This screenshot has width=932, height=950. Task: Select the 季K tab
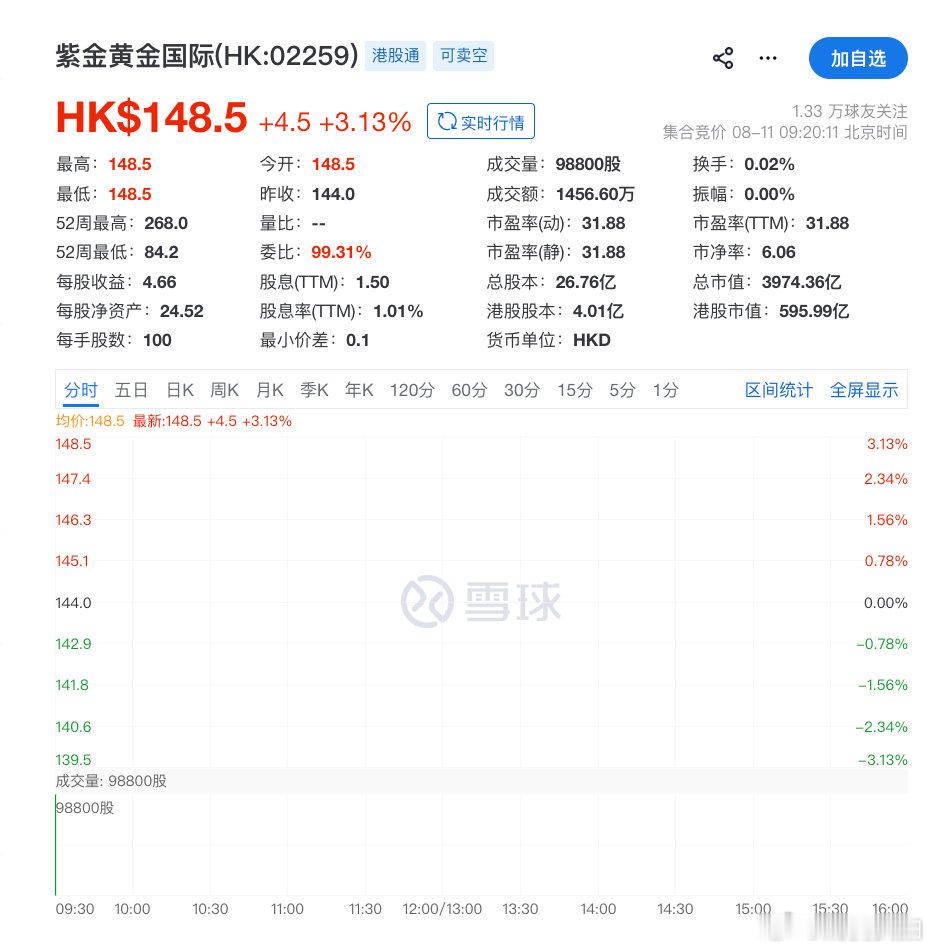pyautogui.click(x=314, y=390)
